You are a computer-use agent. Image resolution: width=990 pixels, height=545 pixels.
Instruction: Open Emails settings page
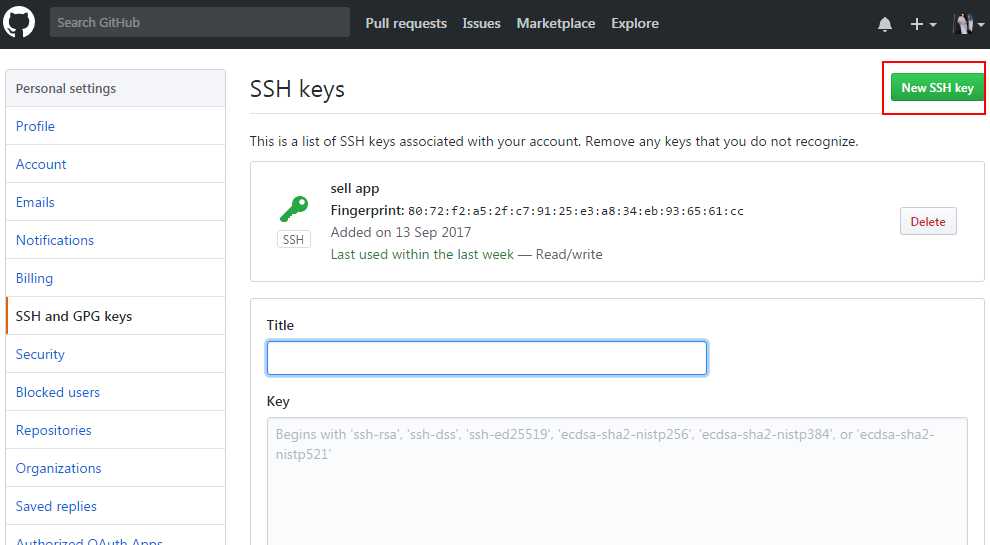tap(35, 202)
